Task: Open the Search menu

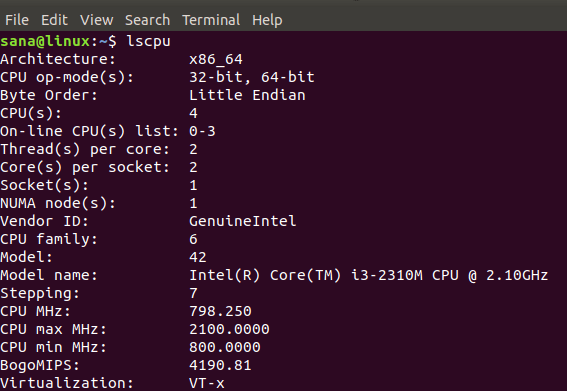Action: (x=148, y=20)
